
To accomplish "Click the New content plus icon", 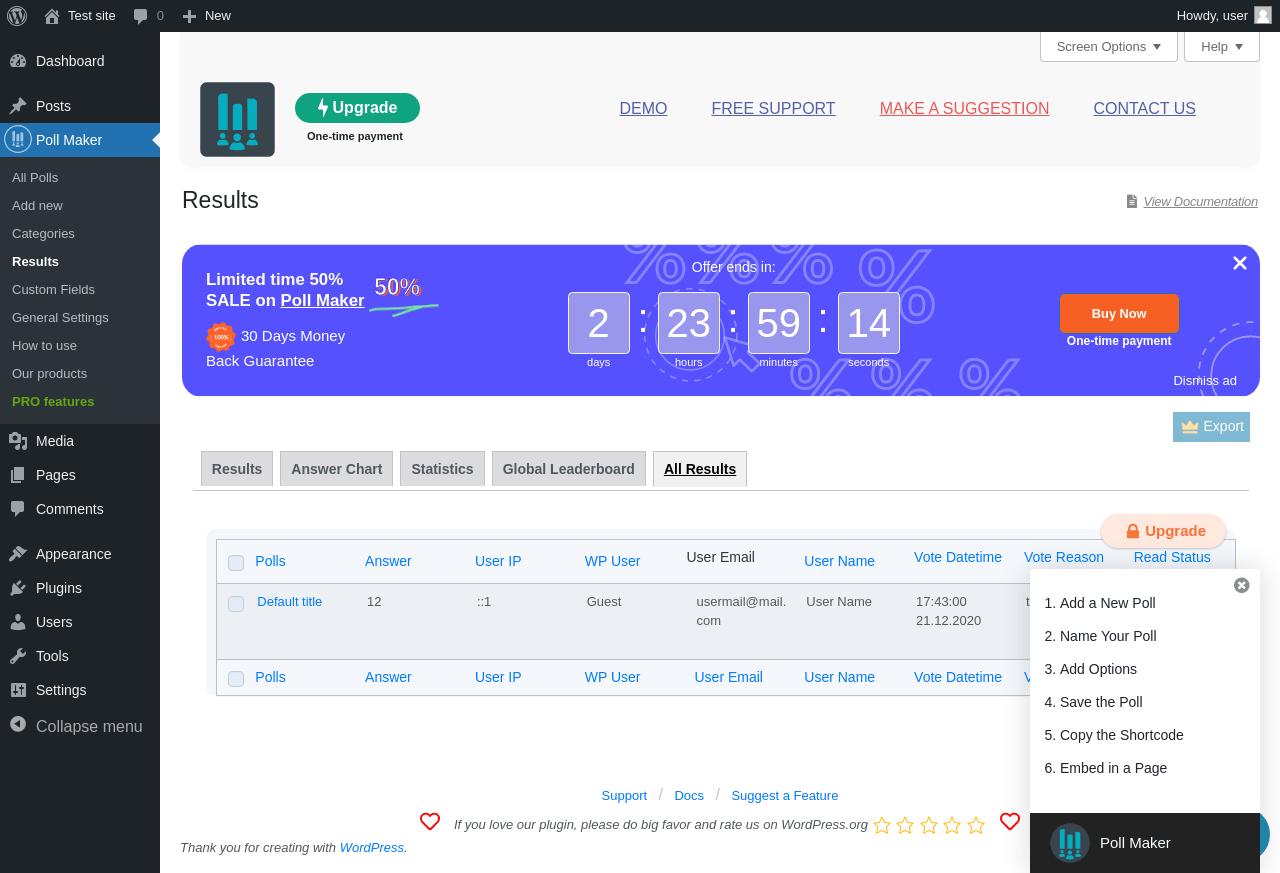I will point(189,16).
